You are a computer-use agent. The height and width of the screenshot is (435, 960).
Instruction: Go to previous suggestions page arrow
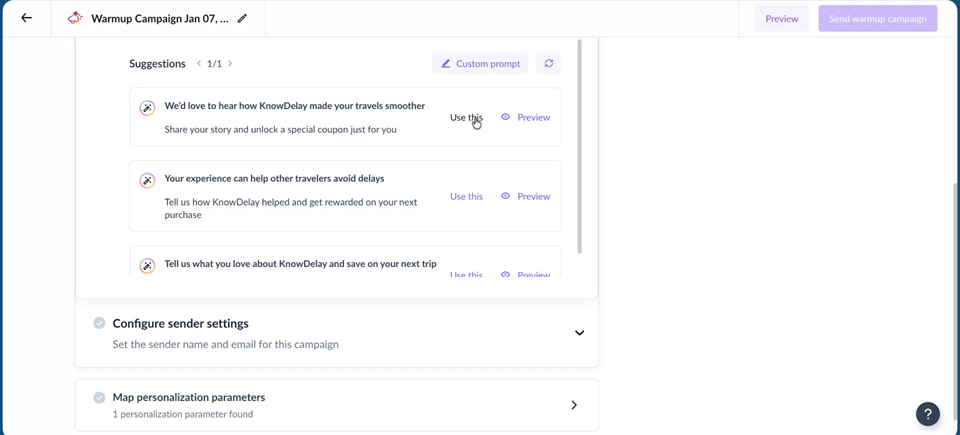(x=199, y=63)
